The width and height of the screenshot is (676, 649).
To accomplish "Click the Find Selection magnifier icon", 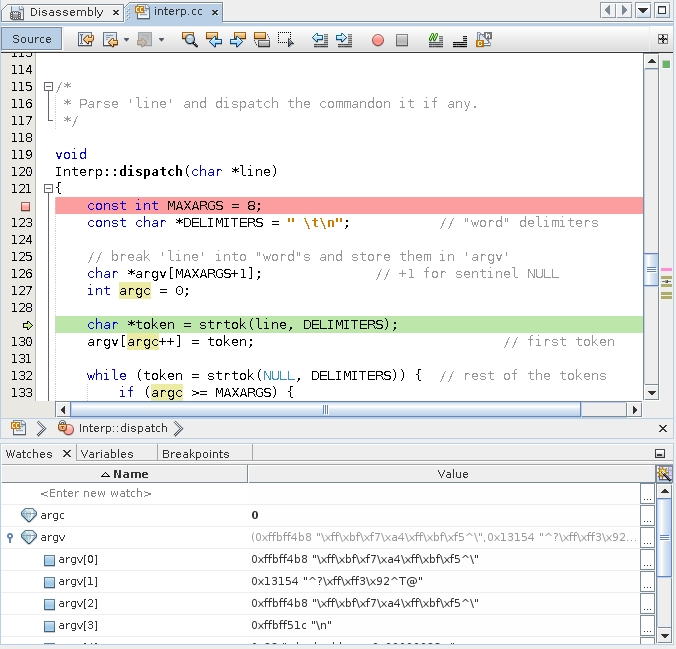I will [190, 40].
